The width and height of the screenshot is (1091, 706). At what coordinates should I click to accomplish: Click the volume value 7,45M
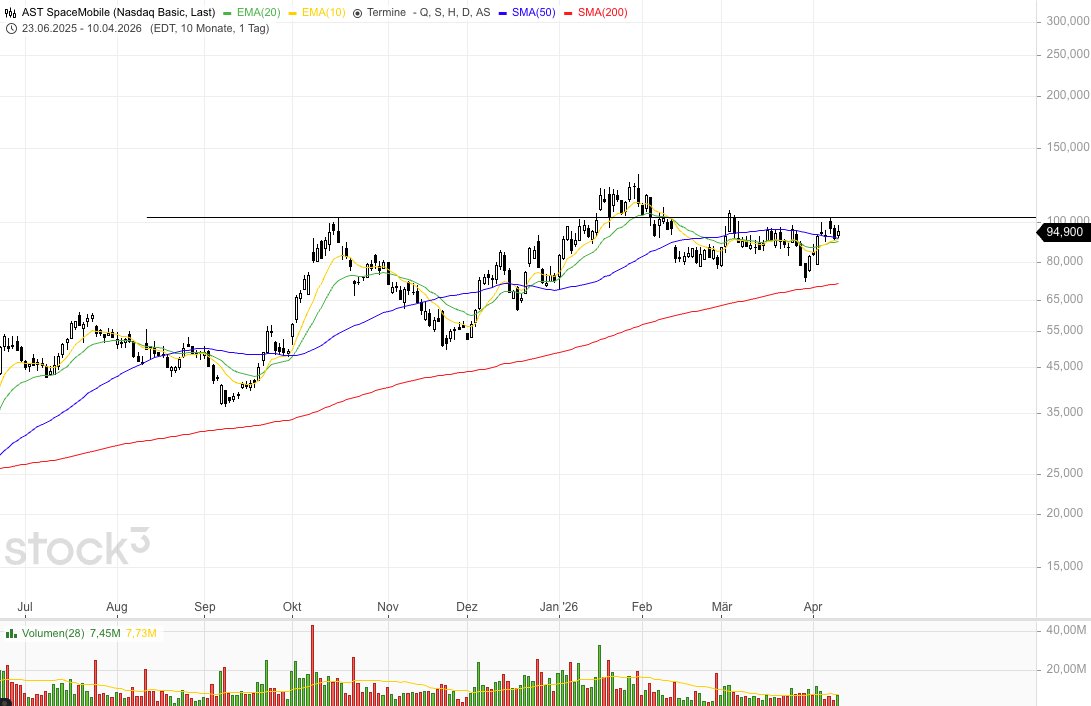click(x=105, y=634)
